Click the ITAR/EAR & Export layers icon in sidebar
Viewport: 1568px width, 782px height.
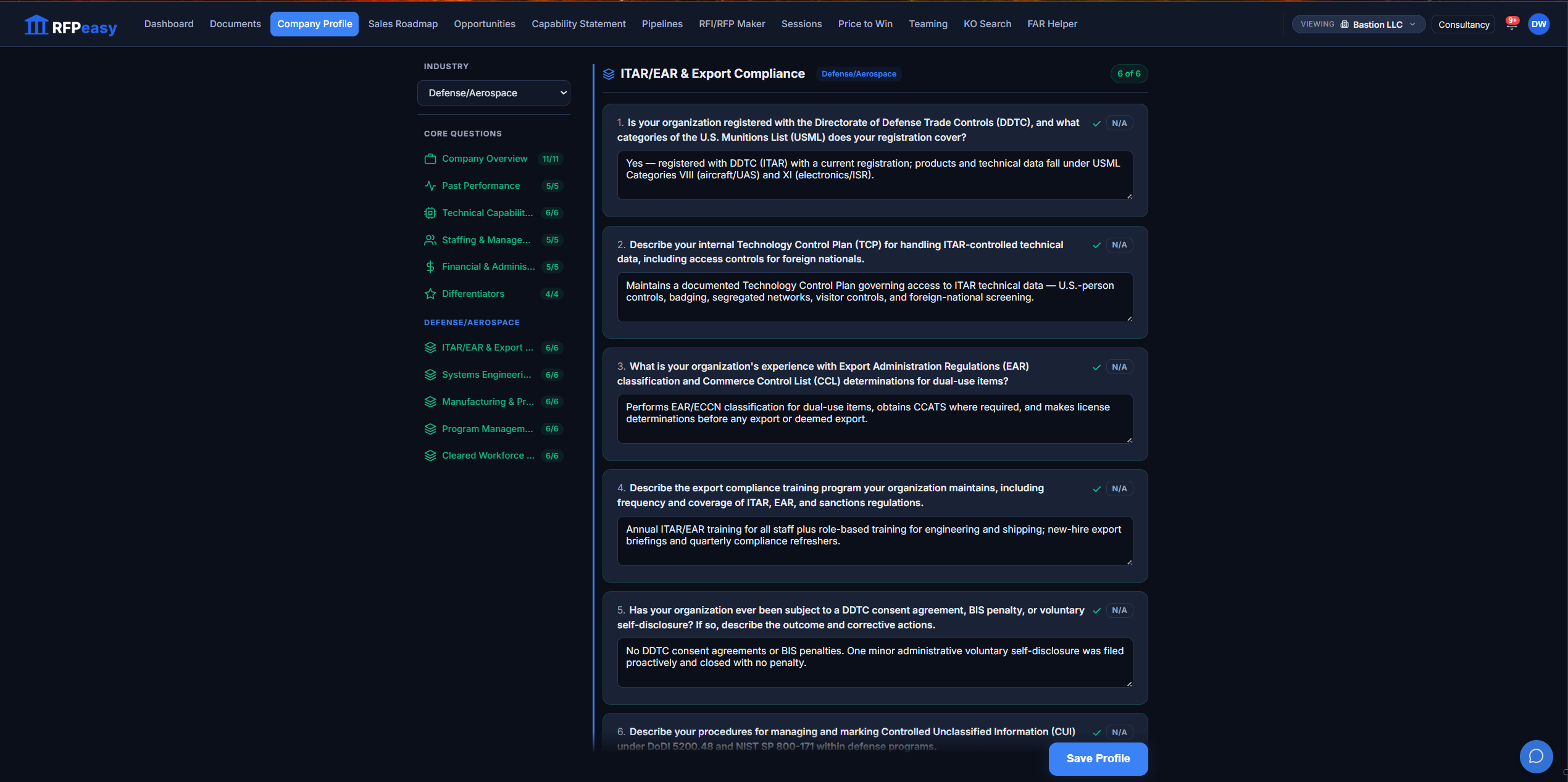[430, 347]
